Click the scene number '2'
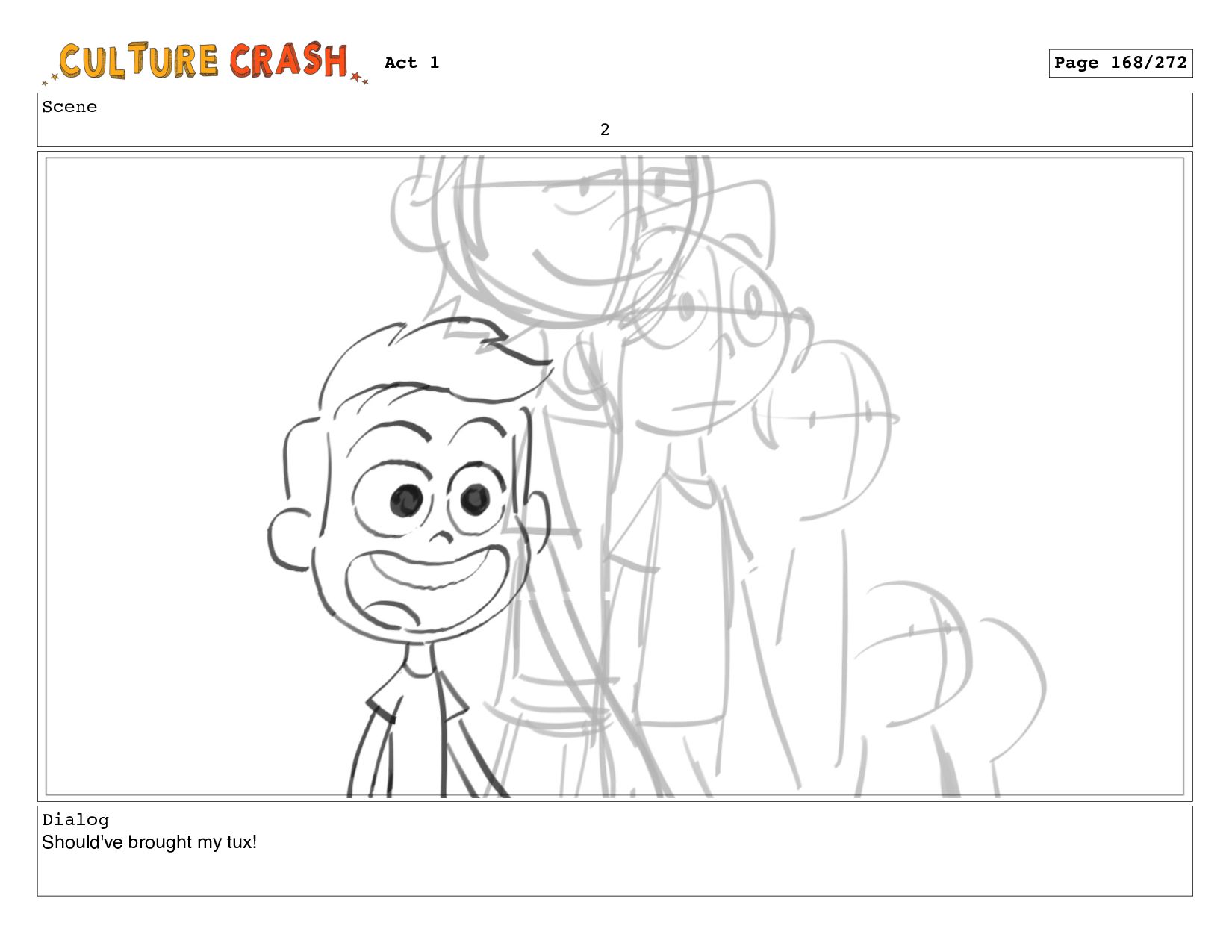Screen dimensions: 1232x952 click(605, 130)
